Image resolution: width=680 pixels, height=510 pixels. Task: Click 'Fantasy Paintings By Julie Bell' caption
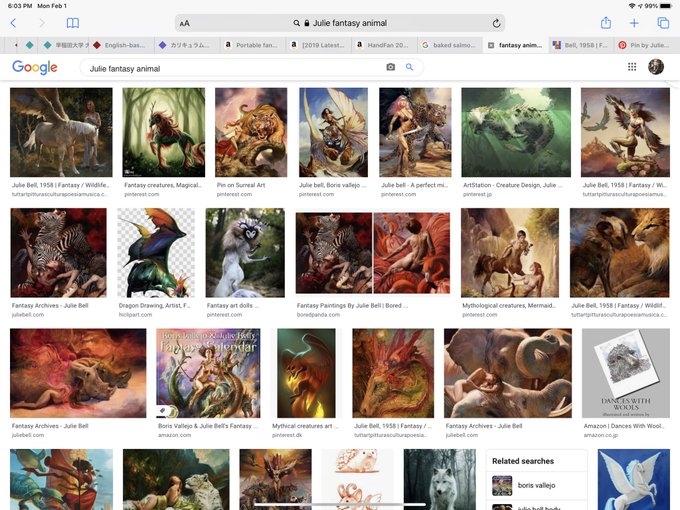click(x=352, y=306)
